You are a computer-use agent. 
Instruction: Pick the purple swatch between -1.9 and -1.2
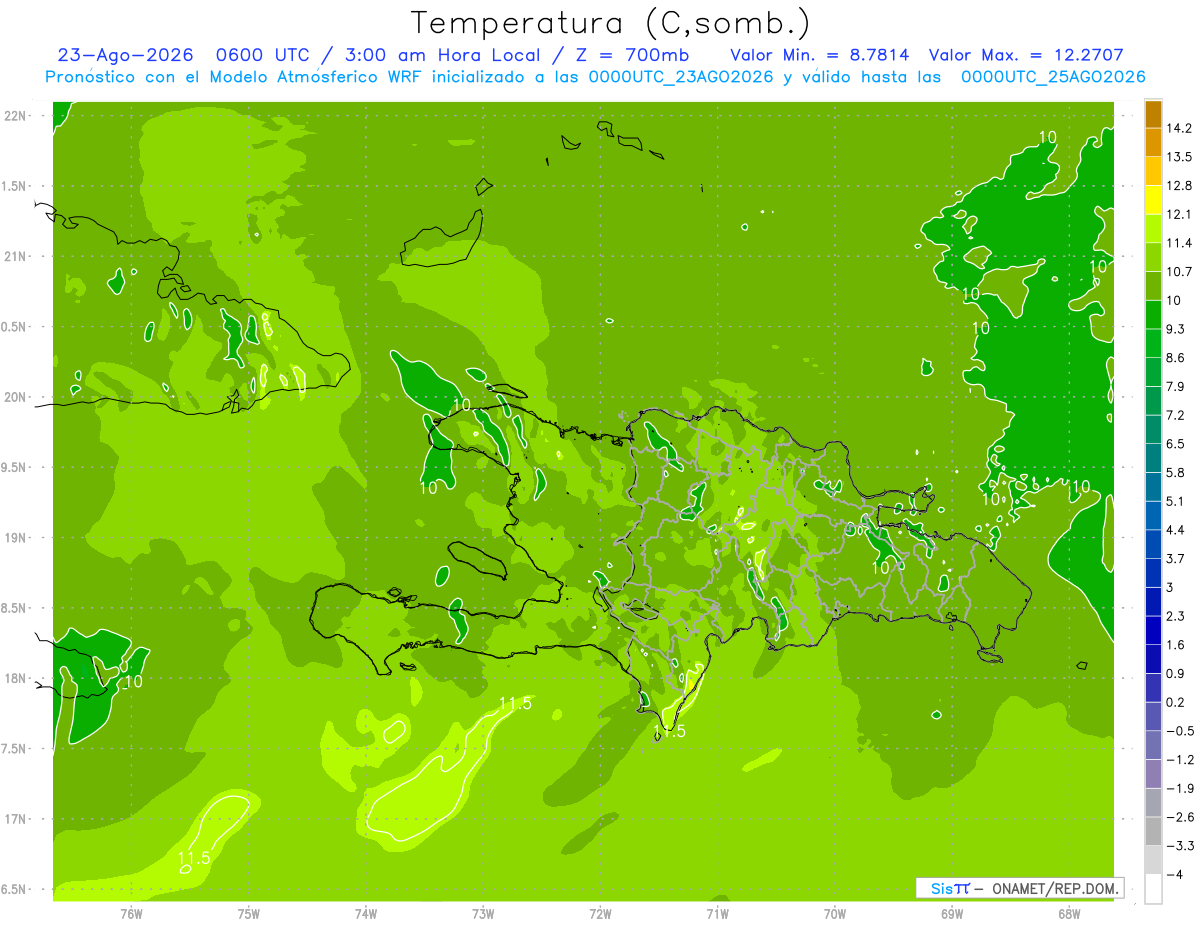(x=1153, y=774)
